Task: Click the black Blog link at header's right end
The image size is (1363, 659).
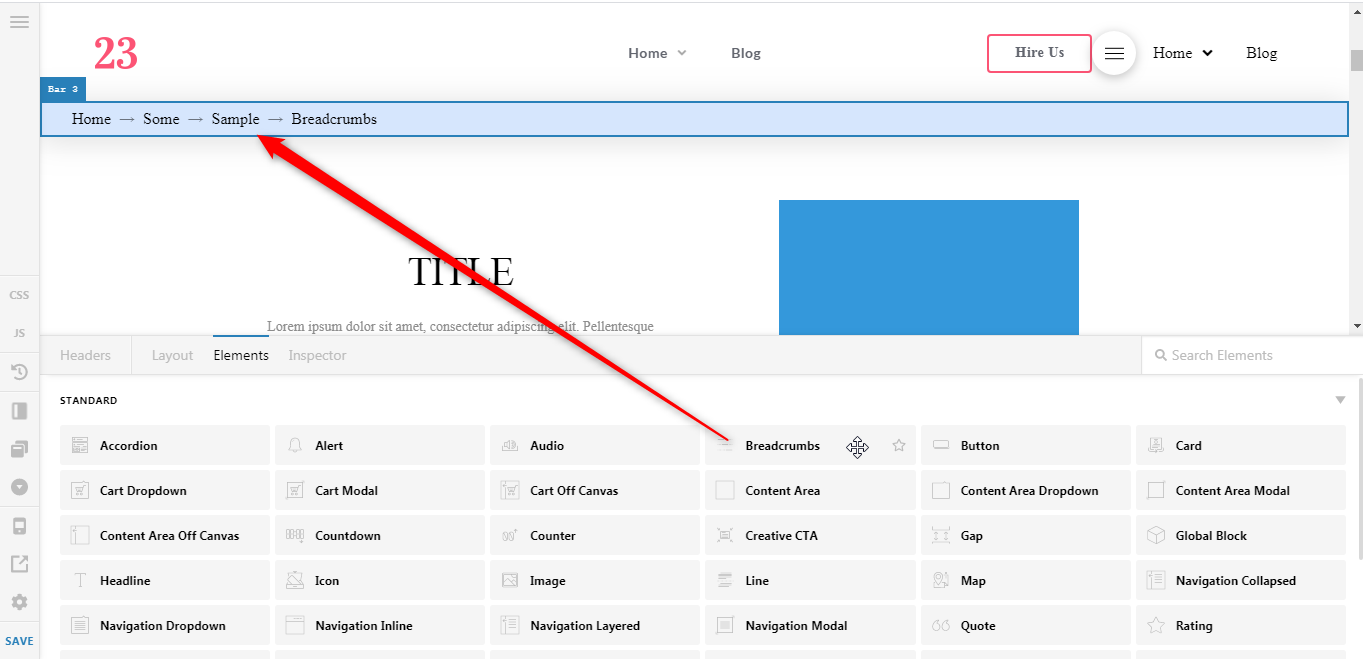Action: pyautogui.click(x=1261, y=53)
